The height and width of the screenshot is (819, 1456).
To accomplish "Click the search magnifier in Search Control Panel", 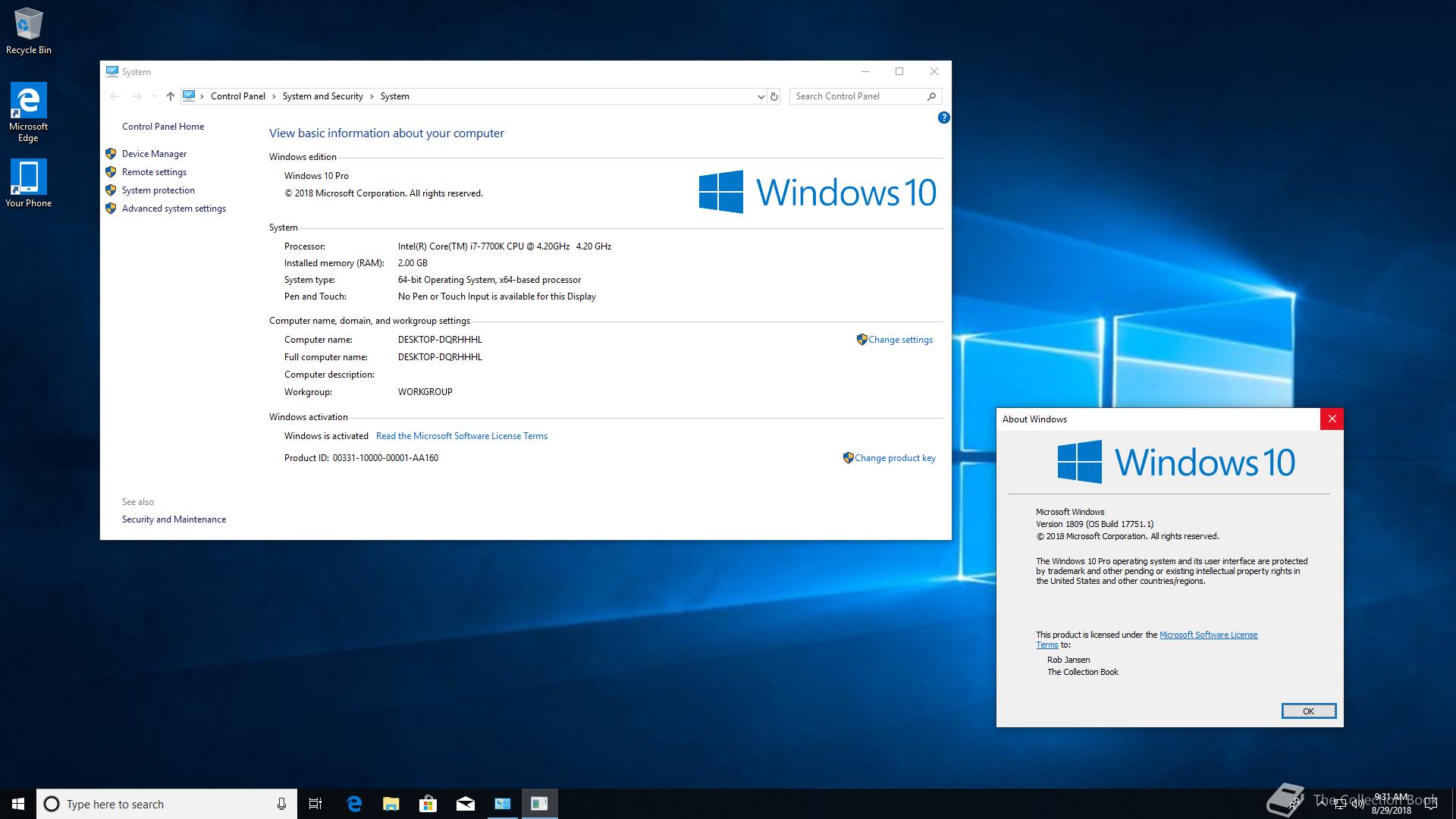I will pos(931,96).
